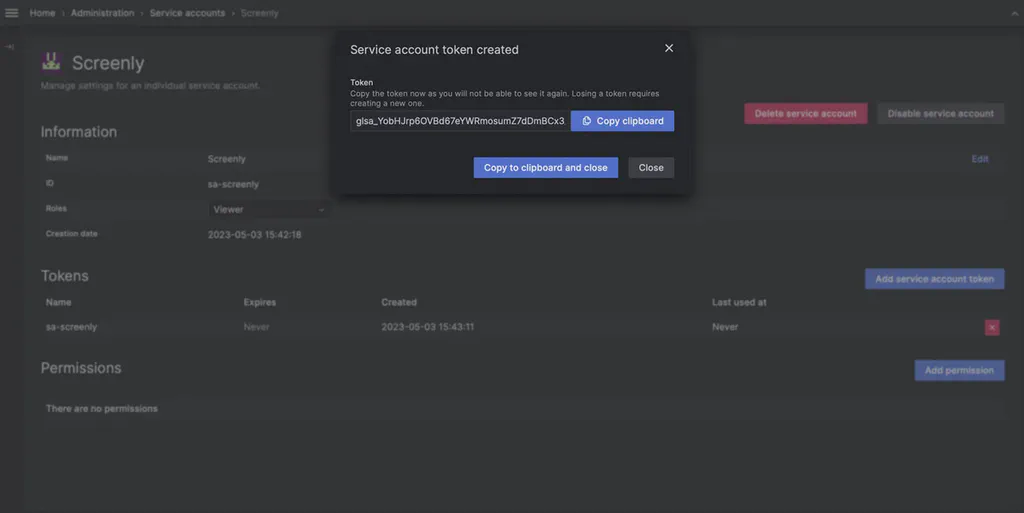Click the Close button in dialog
The width and height of the screenshot is (1024, 513).
[651, 168]
